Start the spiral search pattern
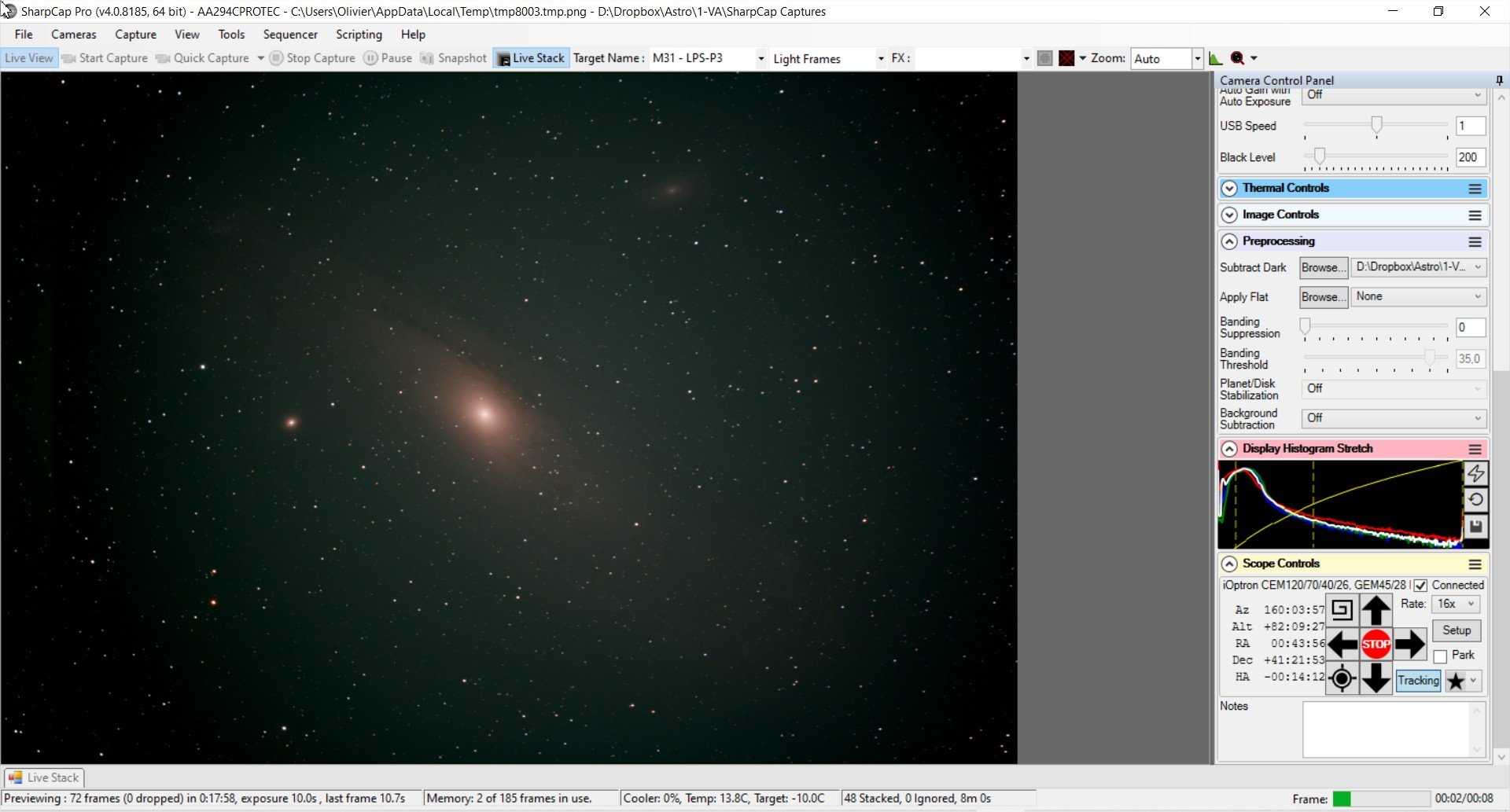Viewport: 1510px width, 812px height. (x=1342, y=611)
